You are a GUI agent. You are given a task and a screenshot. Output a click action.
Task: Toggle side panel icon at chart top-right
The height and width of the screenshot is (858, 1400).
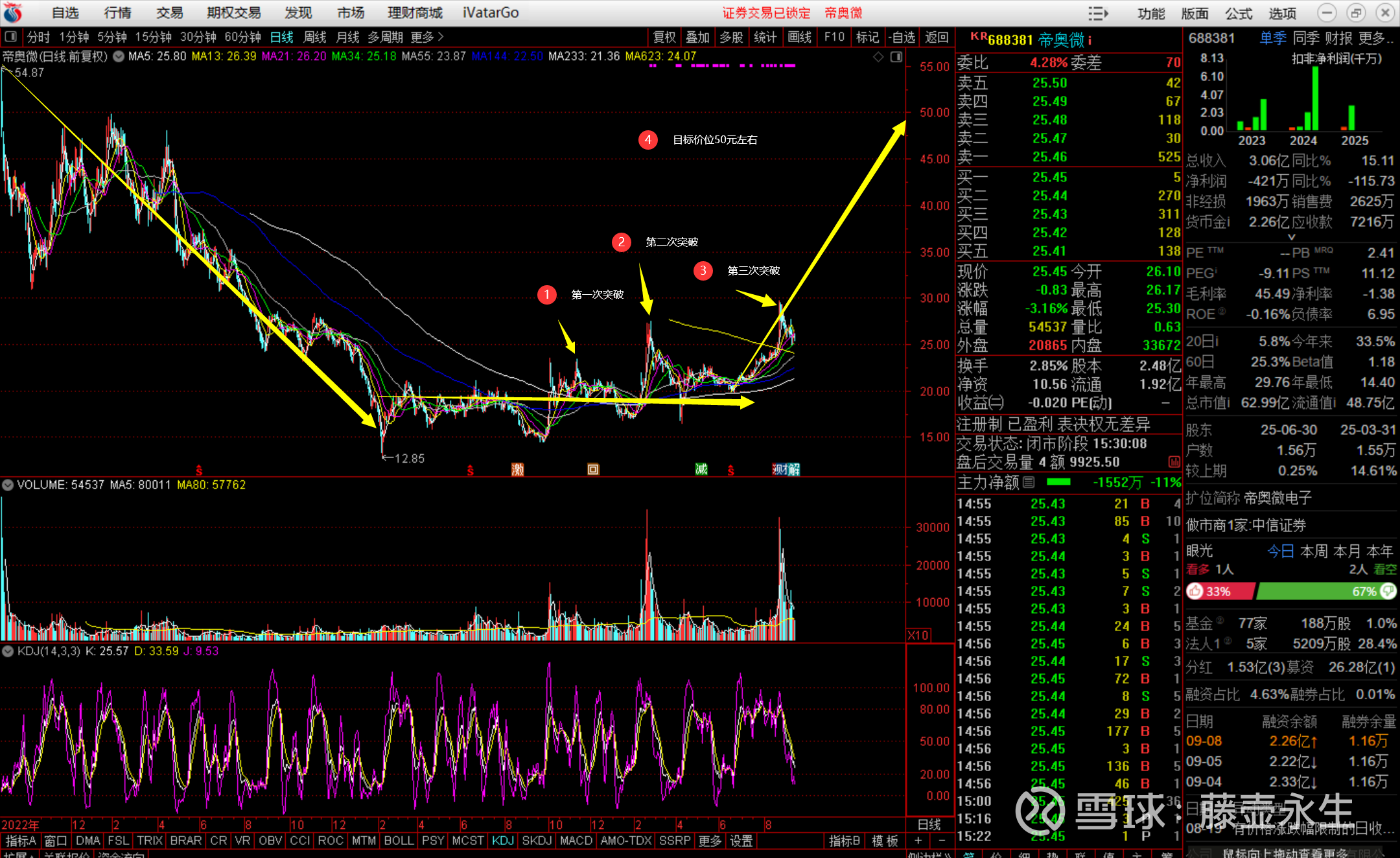(x=896, y=57)
